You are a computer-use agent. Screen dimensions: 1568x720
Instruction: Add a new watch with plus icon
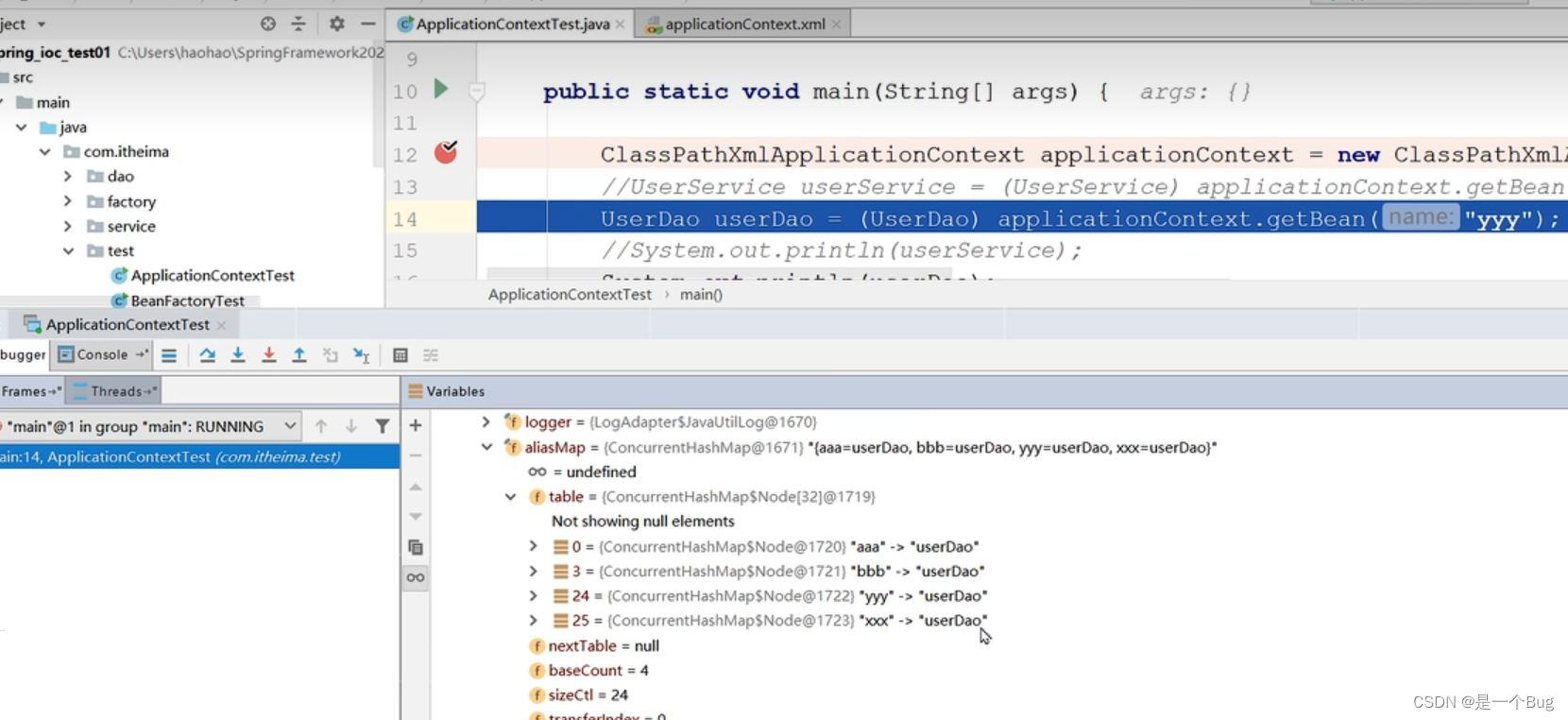416,426
